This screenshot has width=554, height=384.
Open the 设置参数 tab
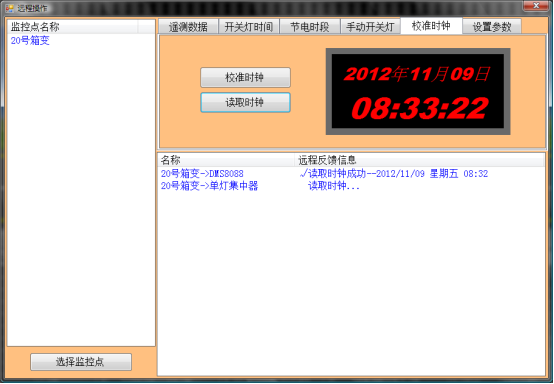tap(492, 27)
